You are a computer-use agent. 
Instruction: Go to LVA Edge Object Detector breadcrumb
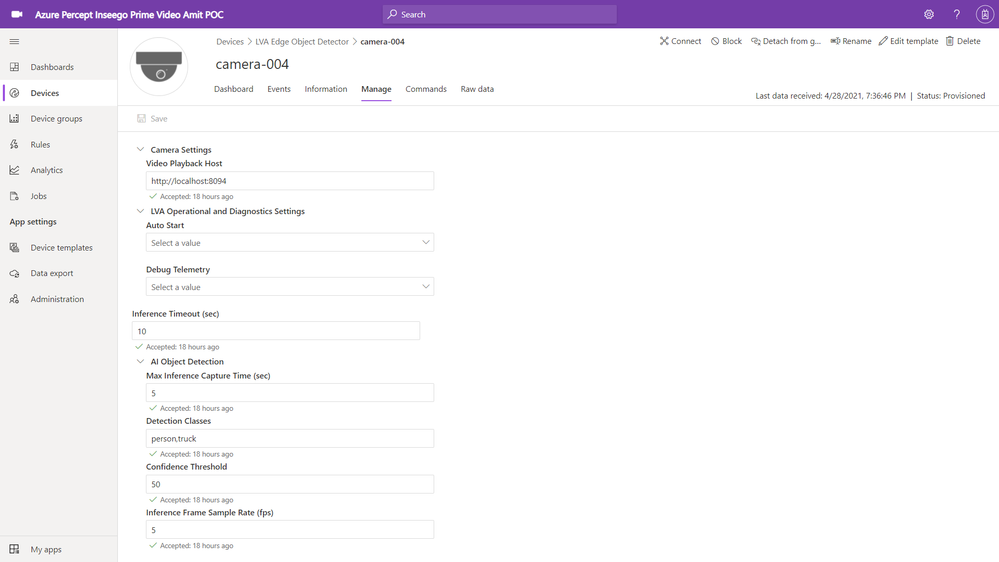point(302,41)
